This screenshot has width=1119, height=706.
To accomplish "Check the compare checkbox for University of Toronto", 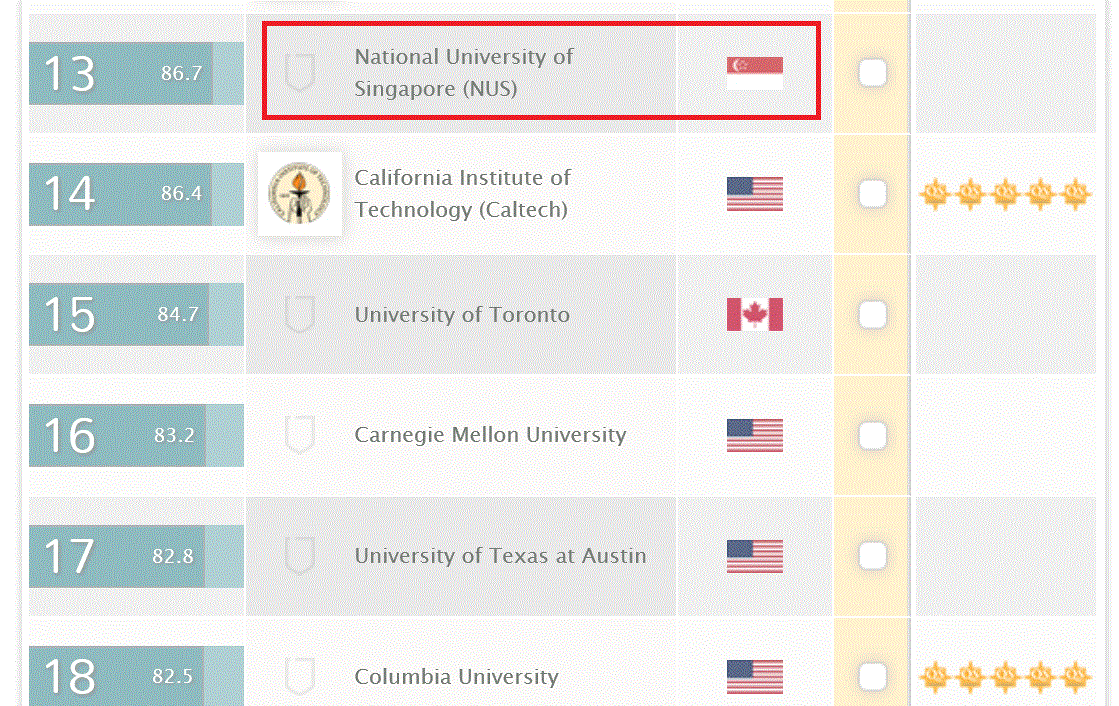I will pyautogui.click(x=871, y=313).
